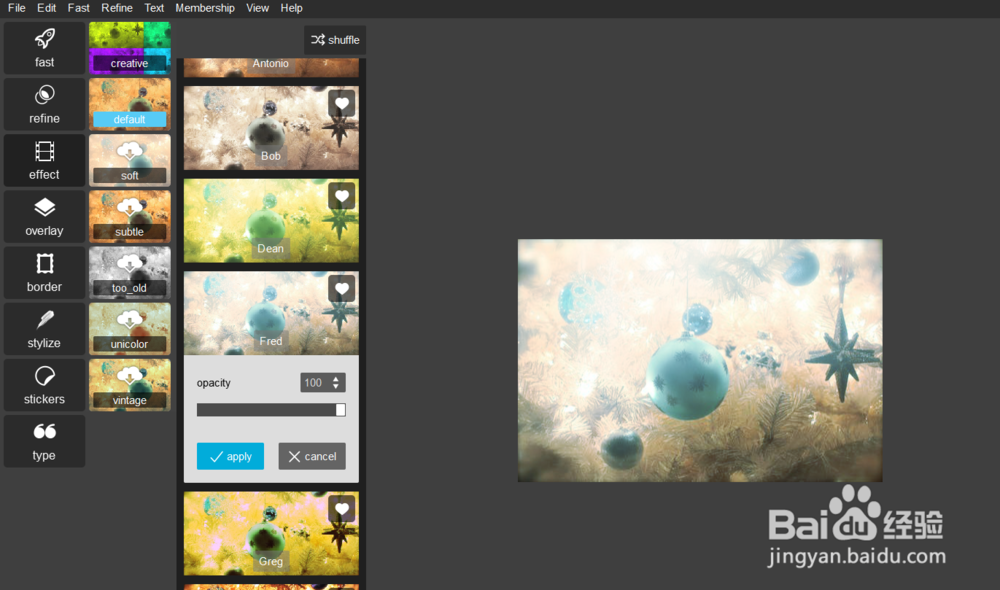Viewport: 1000px width, 590px height.
Task: Download the soft effect pack
Action: (129, 160)
